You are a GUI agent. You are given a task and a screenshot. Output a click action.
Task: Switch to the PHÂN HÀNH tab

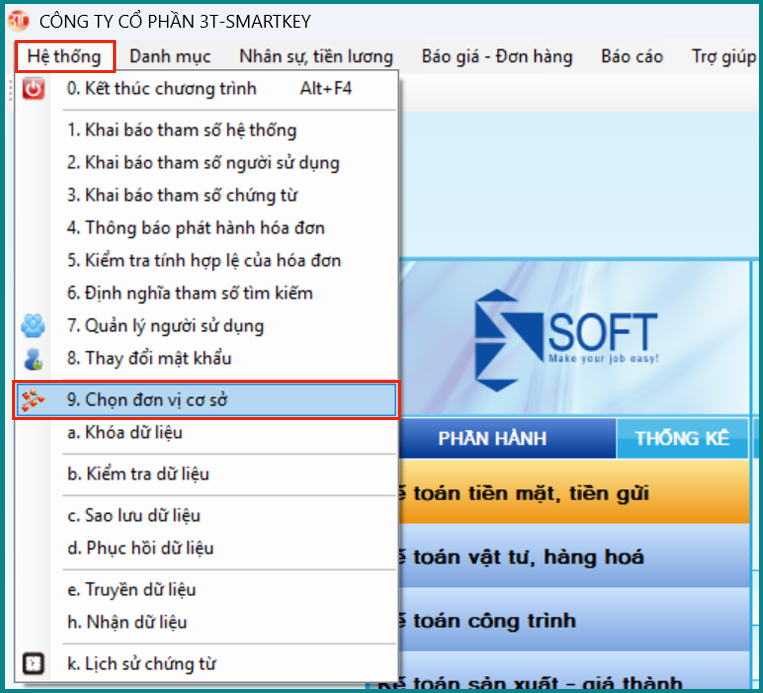(x=506, y=439)
